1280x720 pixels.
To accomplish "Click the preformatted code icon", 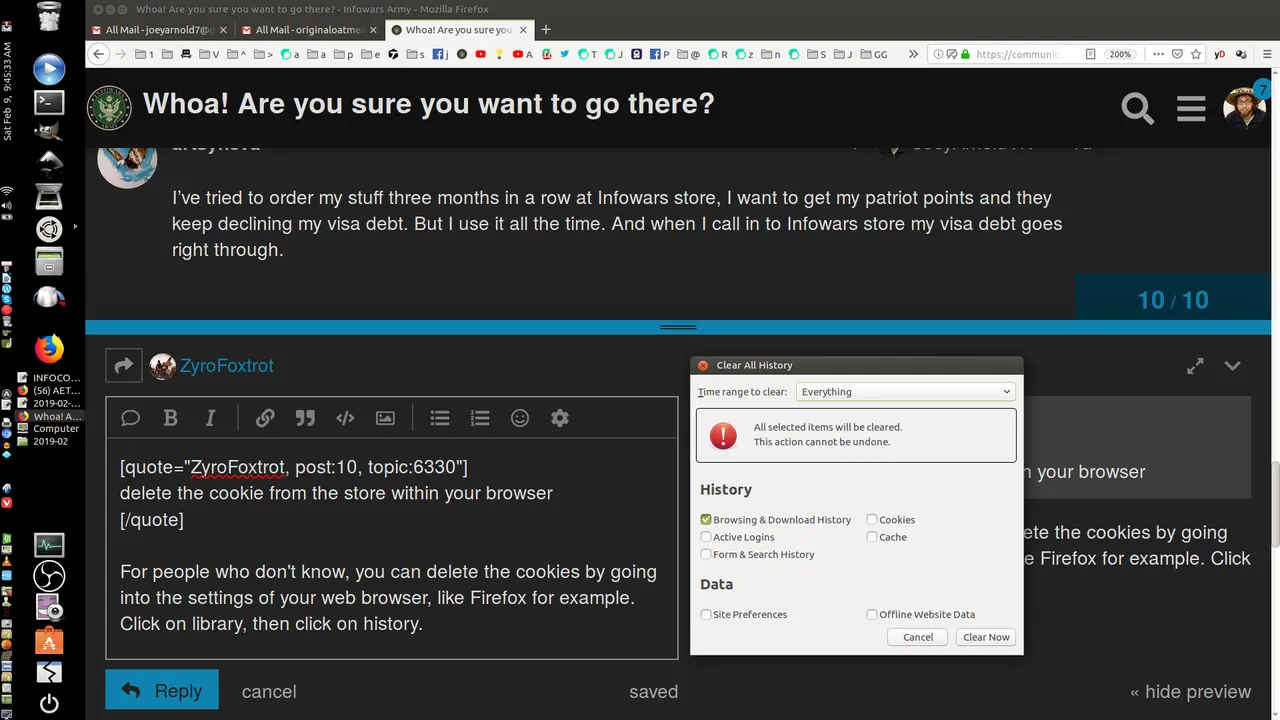I will point(345,418).
